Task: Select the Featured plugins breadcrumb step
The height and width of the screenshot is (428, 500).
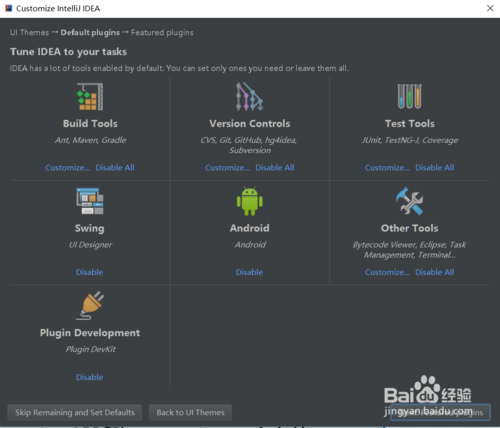Action: 162,32
